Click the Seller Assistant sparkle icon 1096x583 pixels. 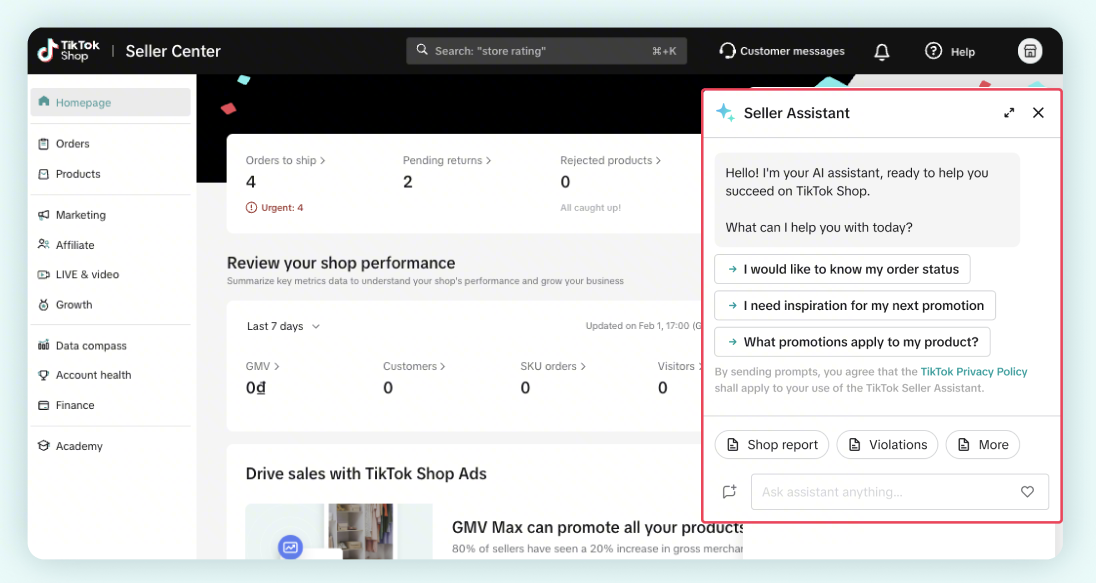725,112
